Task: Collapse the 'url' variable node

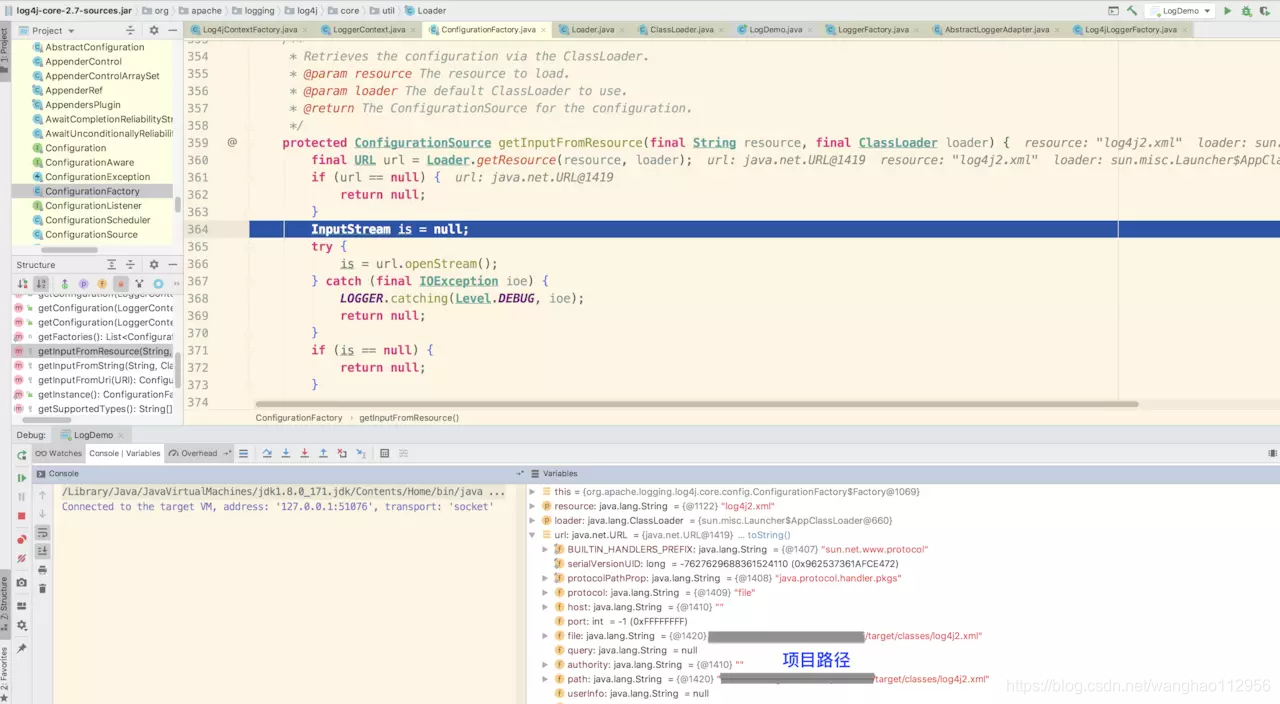Action: coord(533,535)
